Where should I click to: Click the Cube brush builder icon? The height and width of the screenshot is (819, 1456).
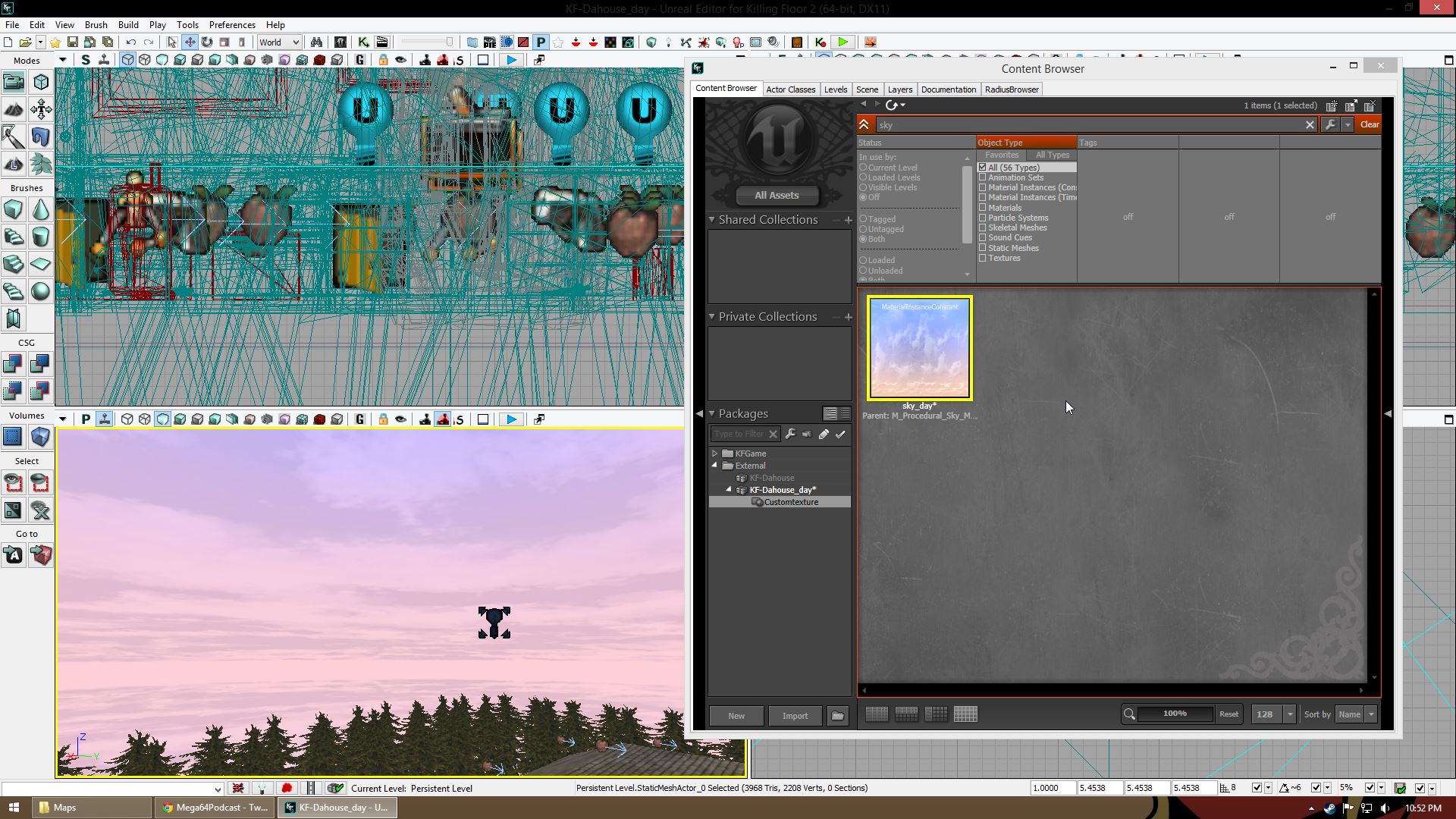13,209
